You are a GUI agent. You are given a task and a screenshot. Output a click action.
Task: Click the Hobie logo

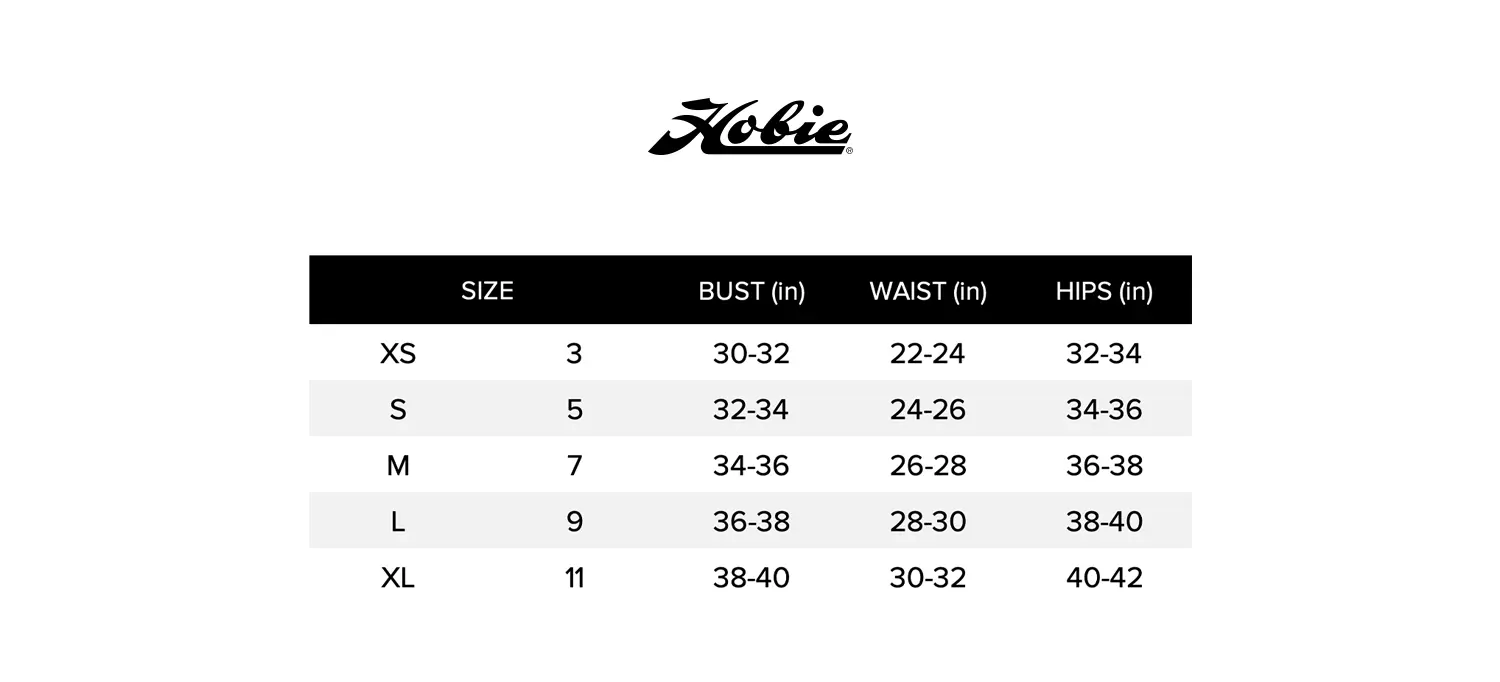point(750,127)
